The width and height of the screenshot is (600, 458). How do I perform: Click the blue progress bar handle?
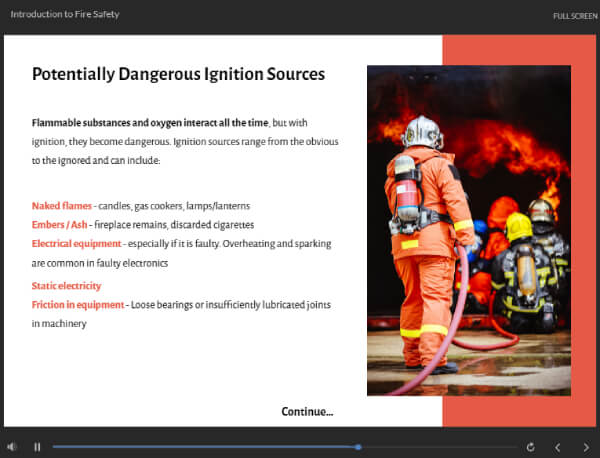[x=358, y=447]
